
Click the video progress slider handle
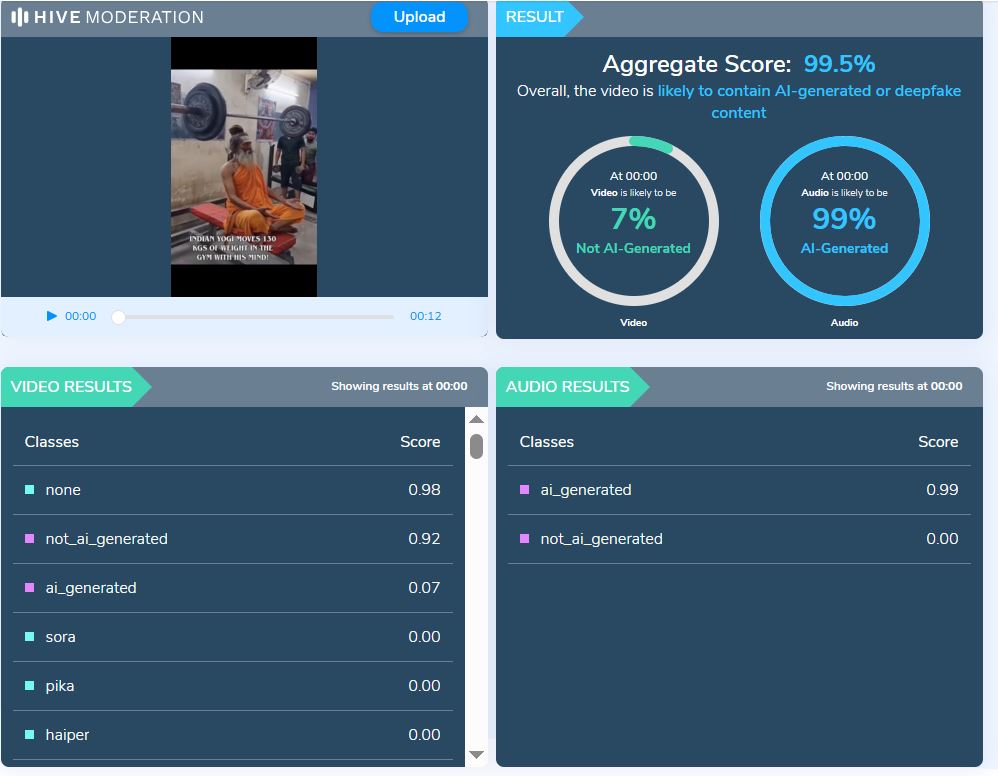pyautogui.click(x=118, y=317)
